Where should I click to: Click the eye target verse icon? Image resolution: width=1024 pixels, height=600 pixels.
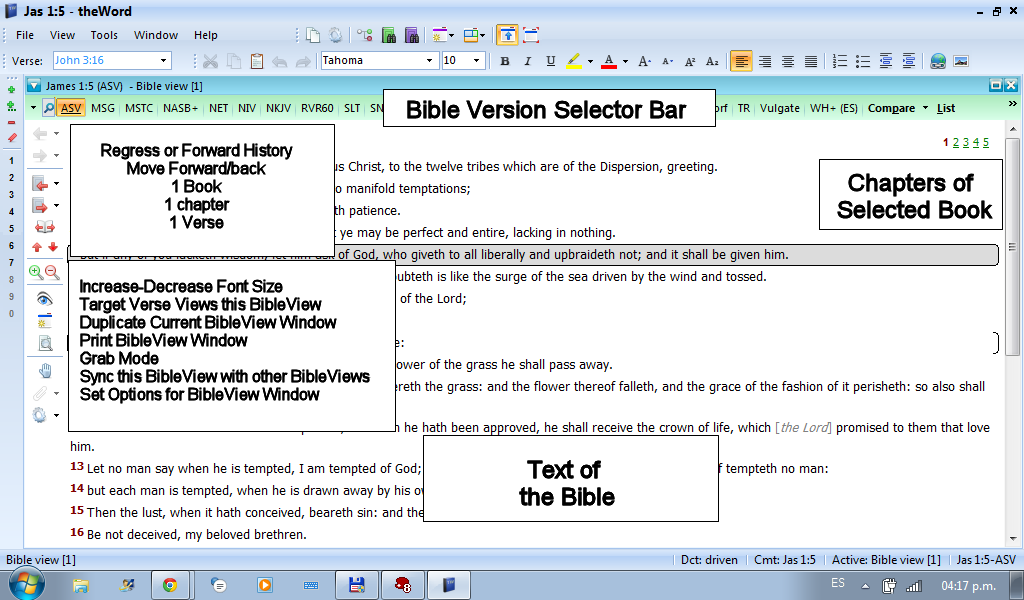point(44,298)
